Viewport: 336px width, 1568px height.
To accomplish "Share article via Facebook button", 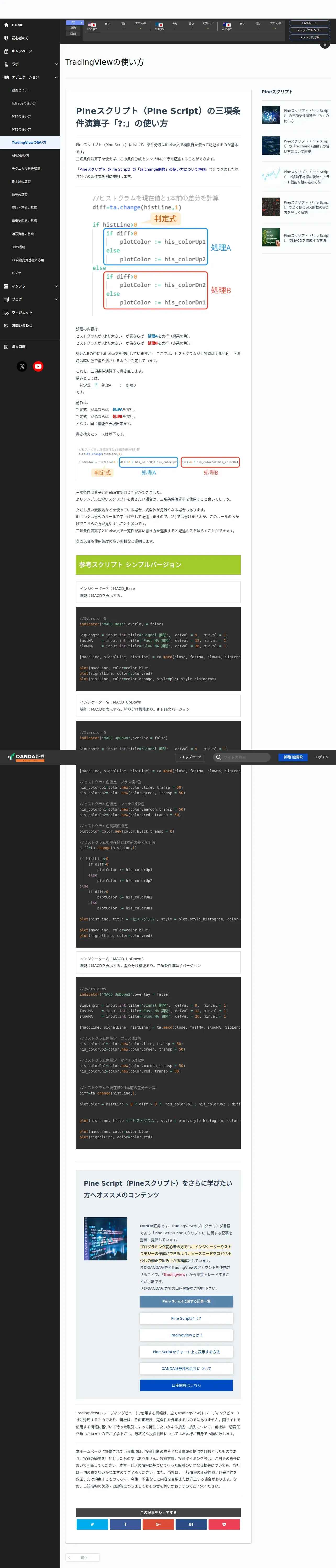I will coord(125,1524).
